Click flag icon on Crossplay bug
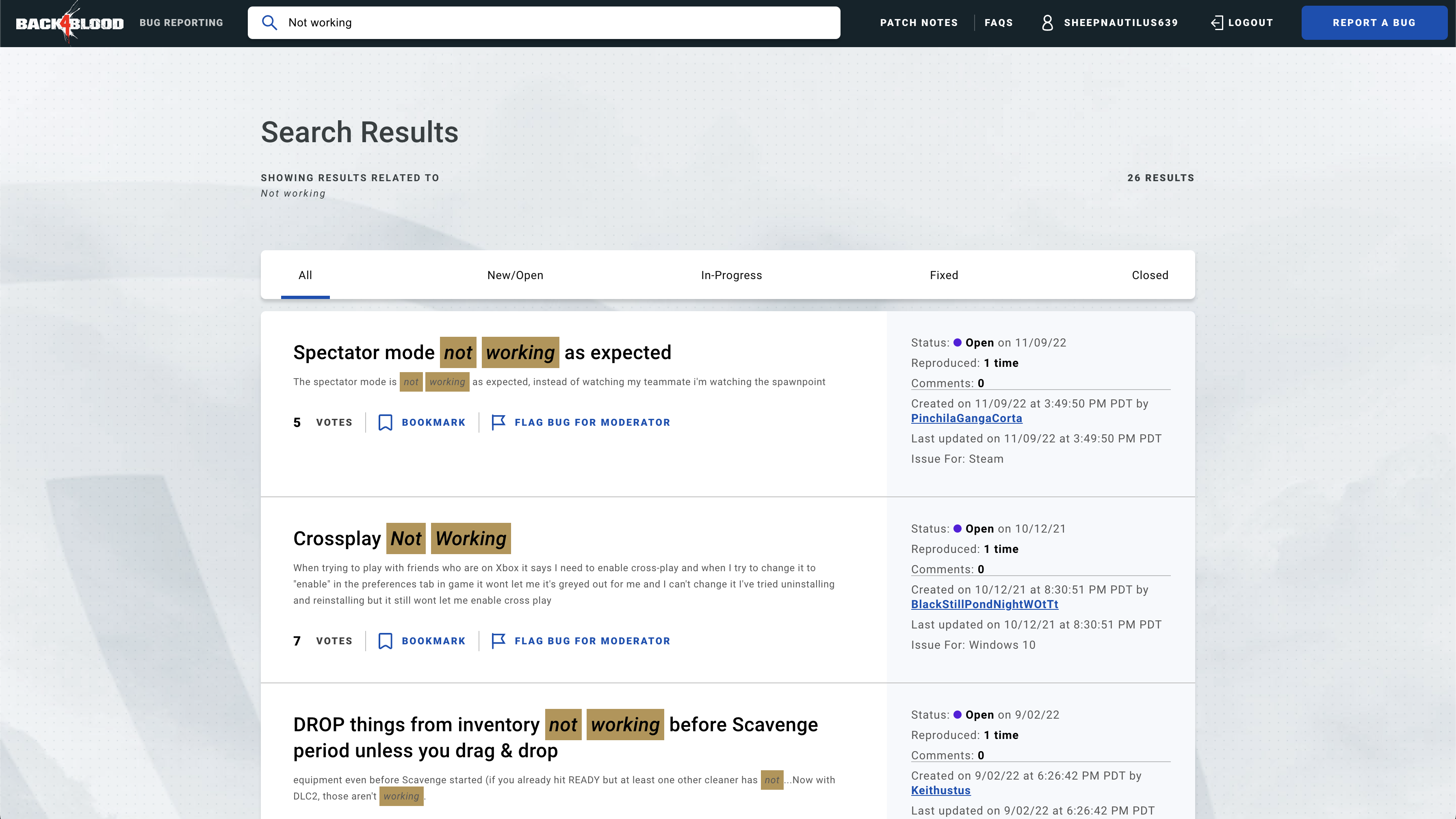This screenshot has width=1456, height=819. (x=498, y=641)
